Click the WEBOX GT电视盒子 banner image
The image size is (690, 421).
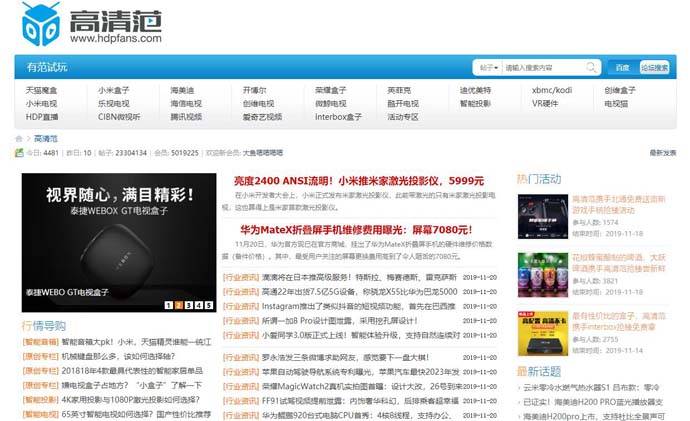[119, 242]
